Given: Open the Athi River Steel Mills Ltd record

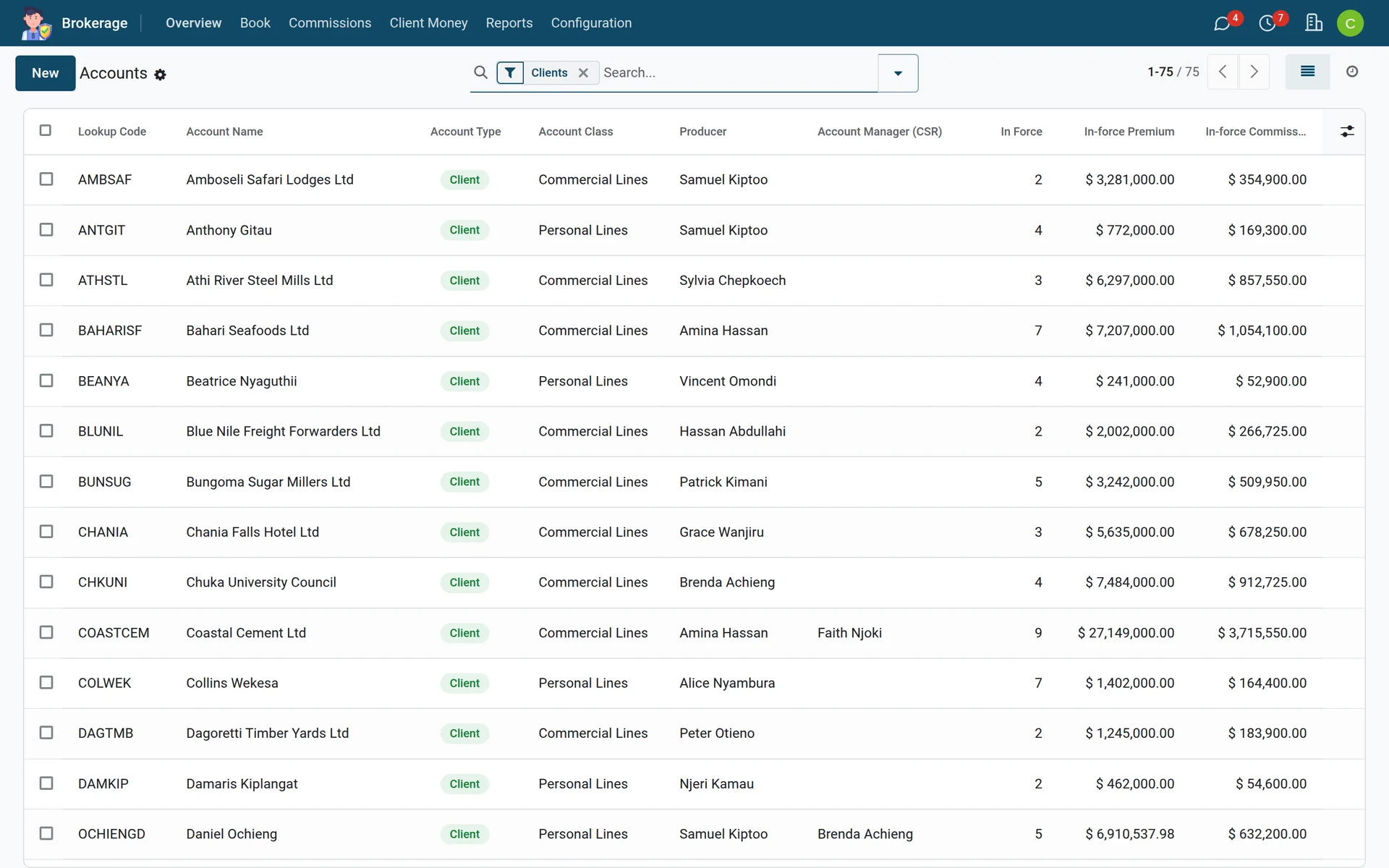Looking at the screenshot, I should pyautogui.click(x=260, y=280).
